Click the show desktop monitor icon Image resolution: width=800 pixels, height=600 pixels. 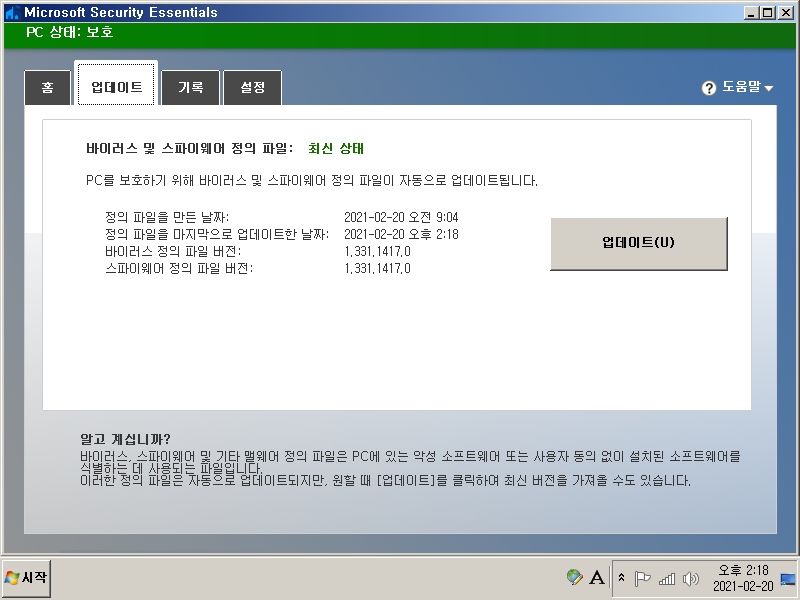point(788,579)
